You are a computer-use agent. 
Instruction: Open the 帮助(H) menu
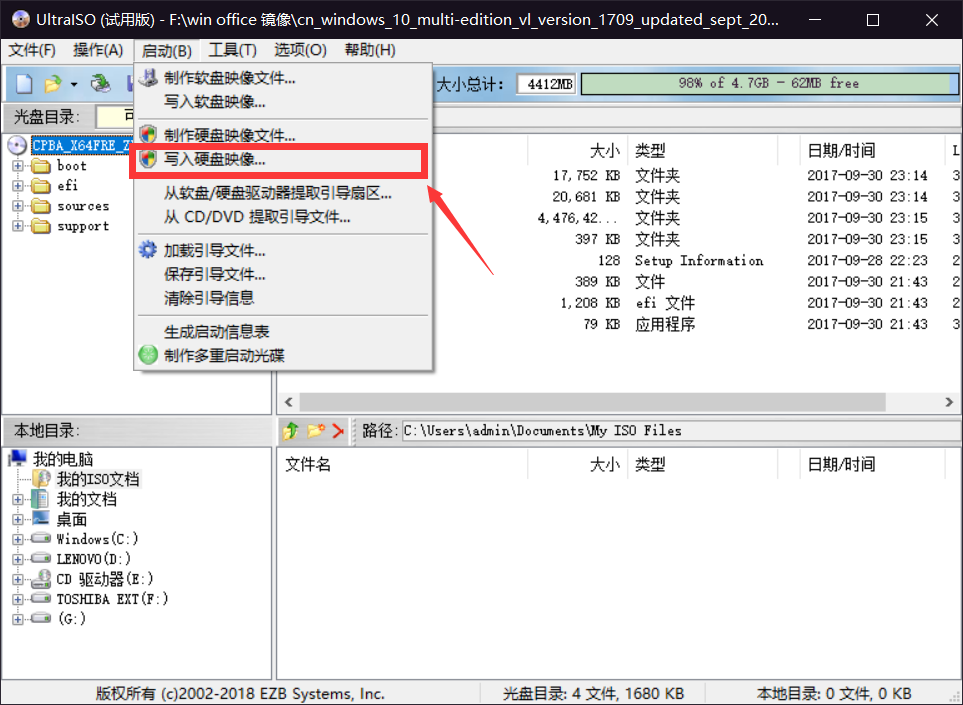tap(370, 50)
